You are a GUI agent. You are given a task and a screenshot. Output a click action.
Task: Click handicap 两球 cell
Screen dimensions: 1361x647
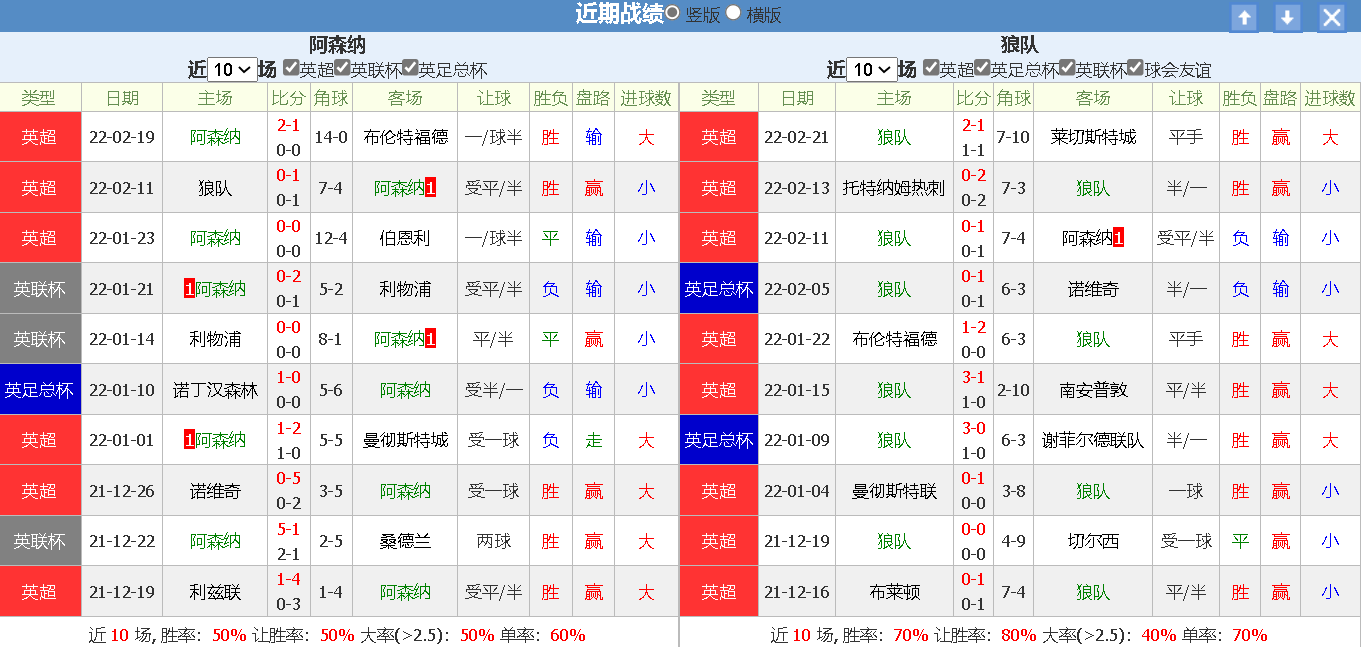(x=494, y=541)
